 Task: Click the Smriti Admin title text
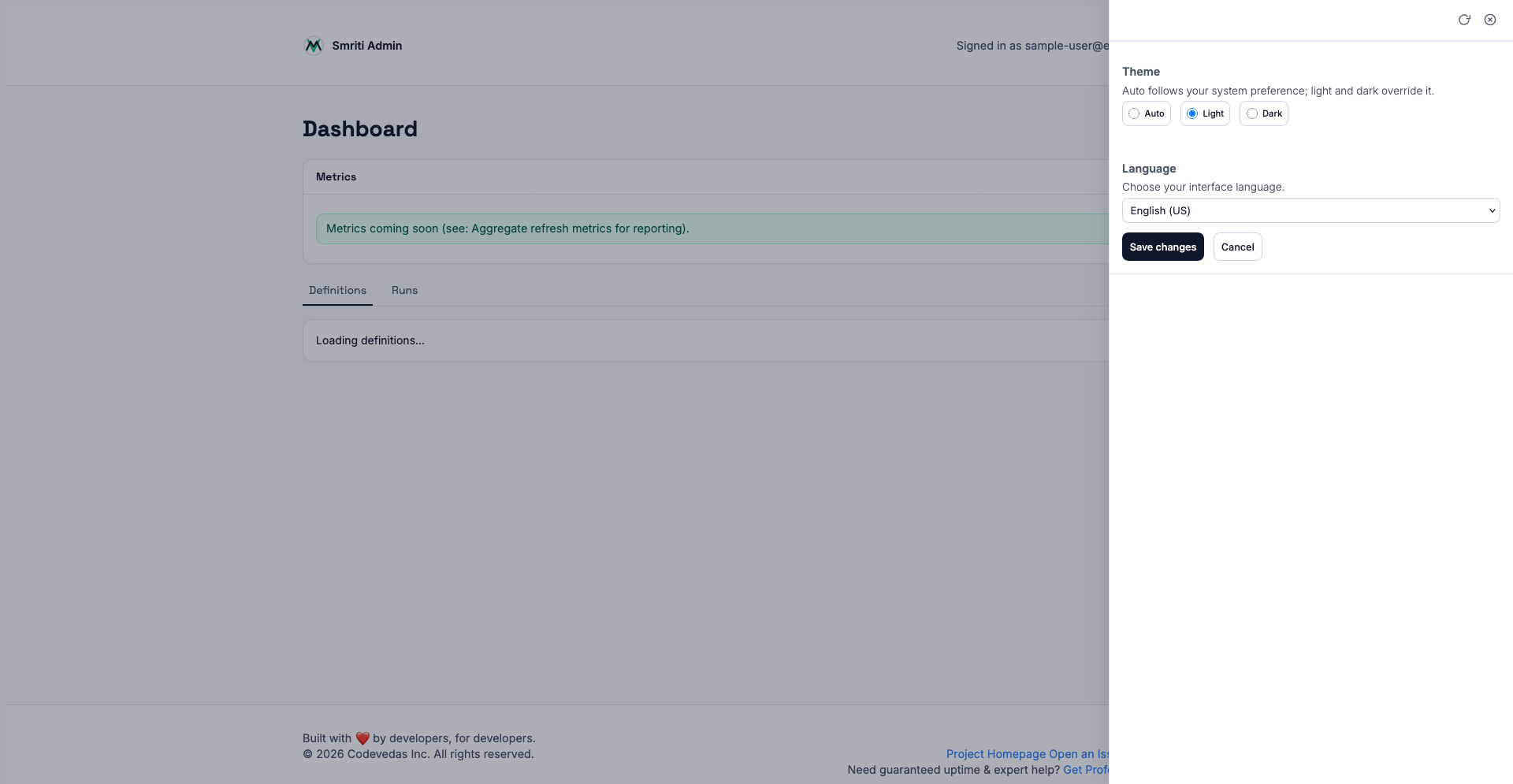tap(367, 46)
